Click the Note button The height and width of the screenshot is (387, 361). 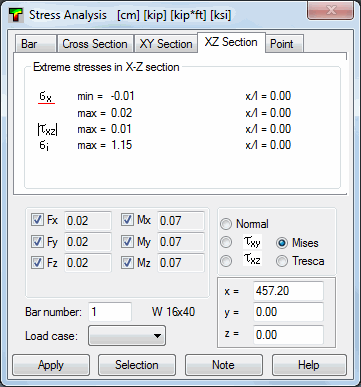coord(224,365)
